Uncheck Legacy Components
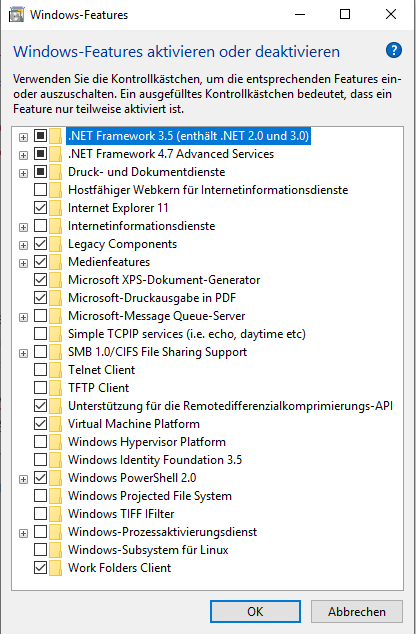This screenshot has height=634, width=416. tap(40, 244)
